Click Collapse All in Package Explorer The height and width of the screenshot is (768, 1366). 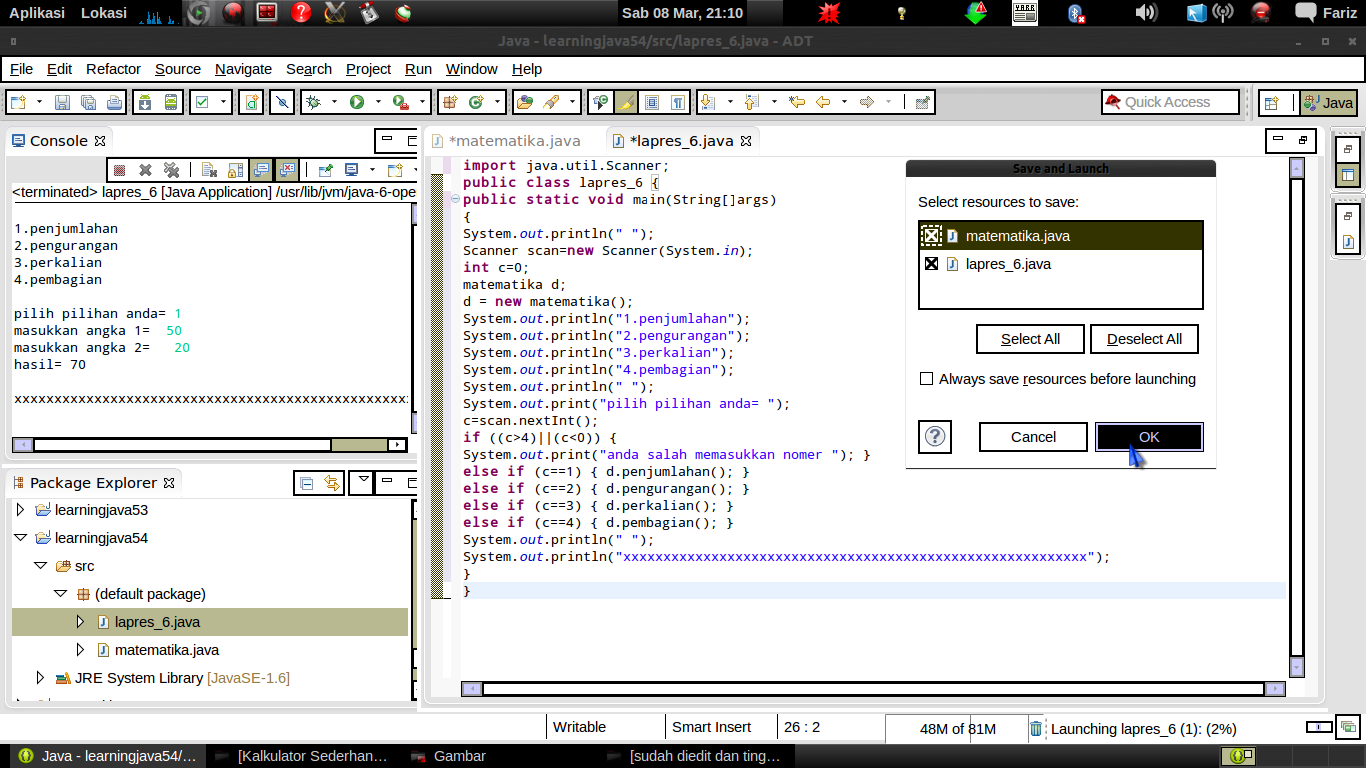[307, 483]
